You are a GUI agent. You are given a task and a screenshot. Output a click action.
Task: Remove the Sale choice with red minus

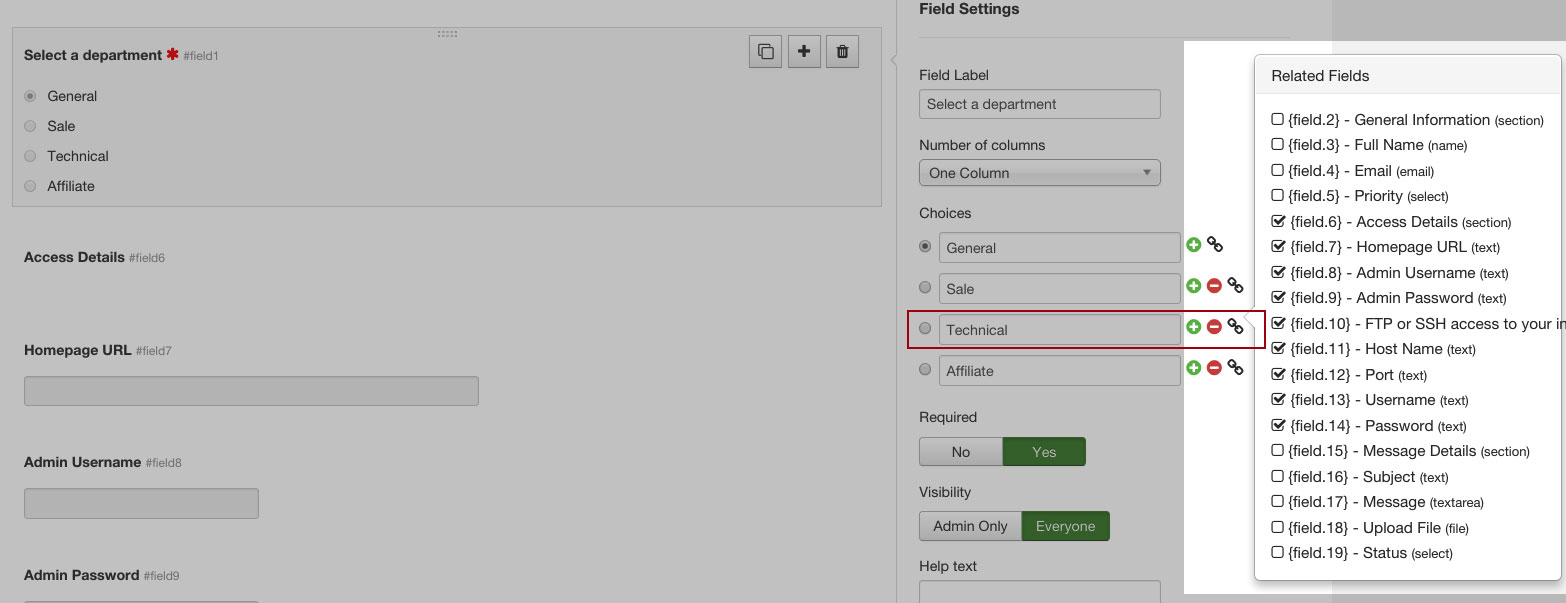pyautogui.click(x=1214, y=286)
